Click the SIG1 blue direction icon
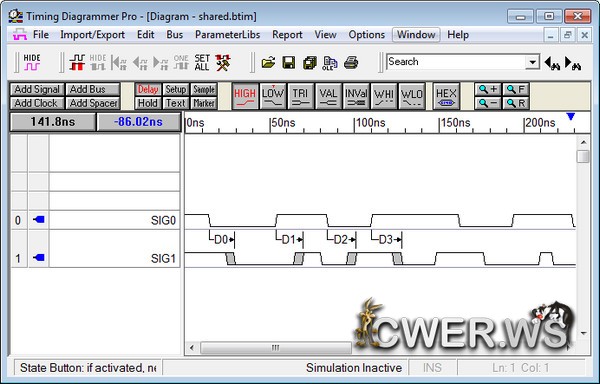Image resolution: width=600 pixels, height=384 pixels. click(x=39, y=258)
